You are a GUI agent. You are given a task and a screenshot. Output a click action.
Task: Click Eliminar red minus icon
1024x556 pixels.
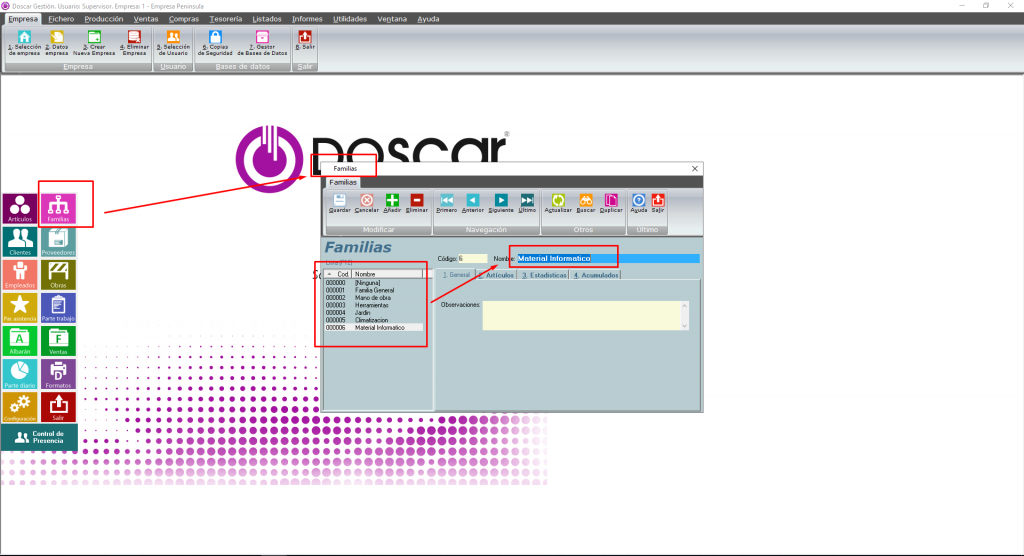(417, 203)
